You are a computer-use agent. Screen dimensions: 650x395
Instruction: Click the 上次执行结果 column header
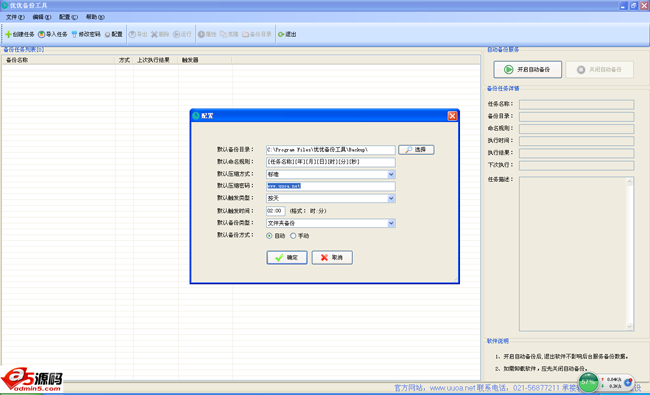[x=156, y=60]
